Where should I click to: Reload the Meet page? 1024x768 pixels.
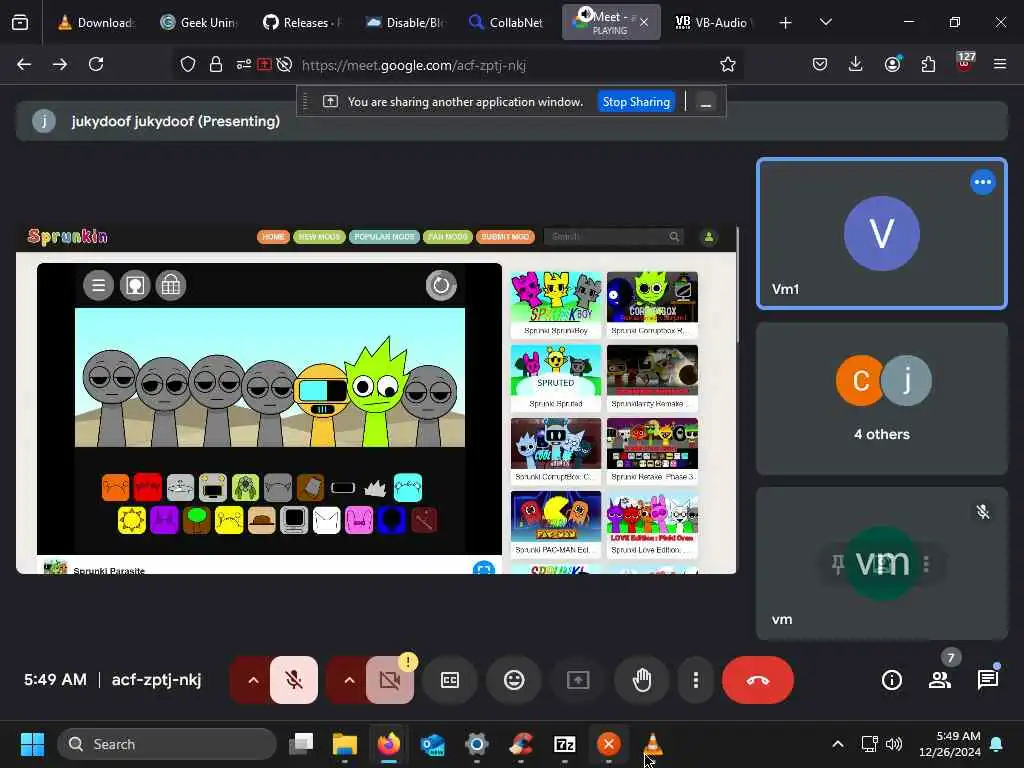coord(96,64)
